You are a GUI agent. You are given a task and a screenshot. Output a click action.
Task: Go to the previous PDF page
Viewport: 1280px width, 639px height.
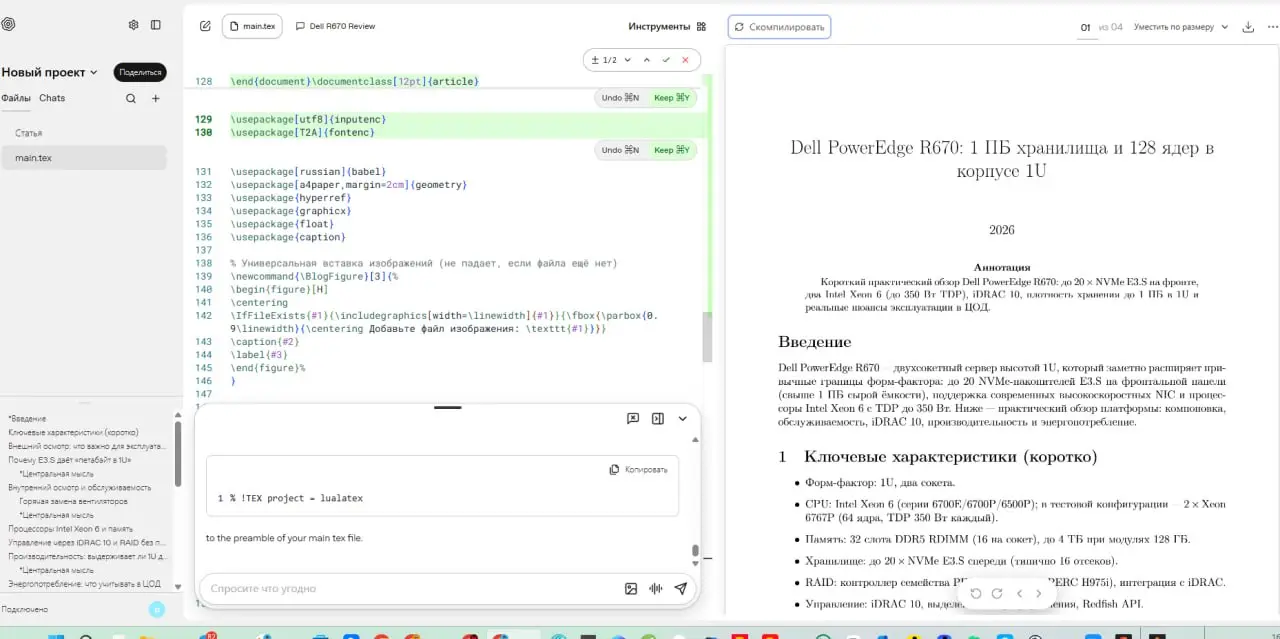[1019, 593]
